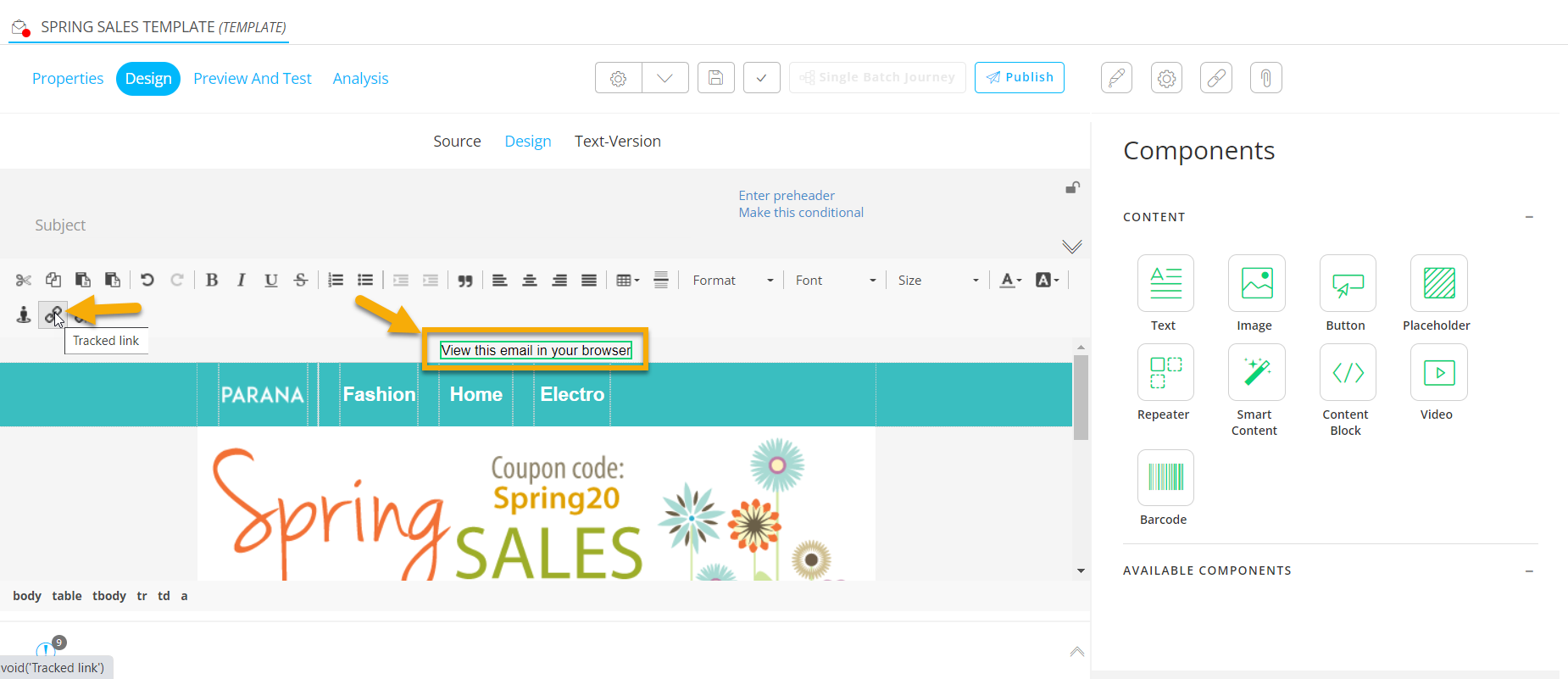The width and height of the screenshot is (1568, 679).
Task: Open the Font dropdown
Action: pyautogui.click(x=835, y=281)
